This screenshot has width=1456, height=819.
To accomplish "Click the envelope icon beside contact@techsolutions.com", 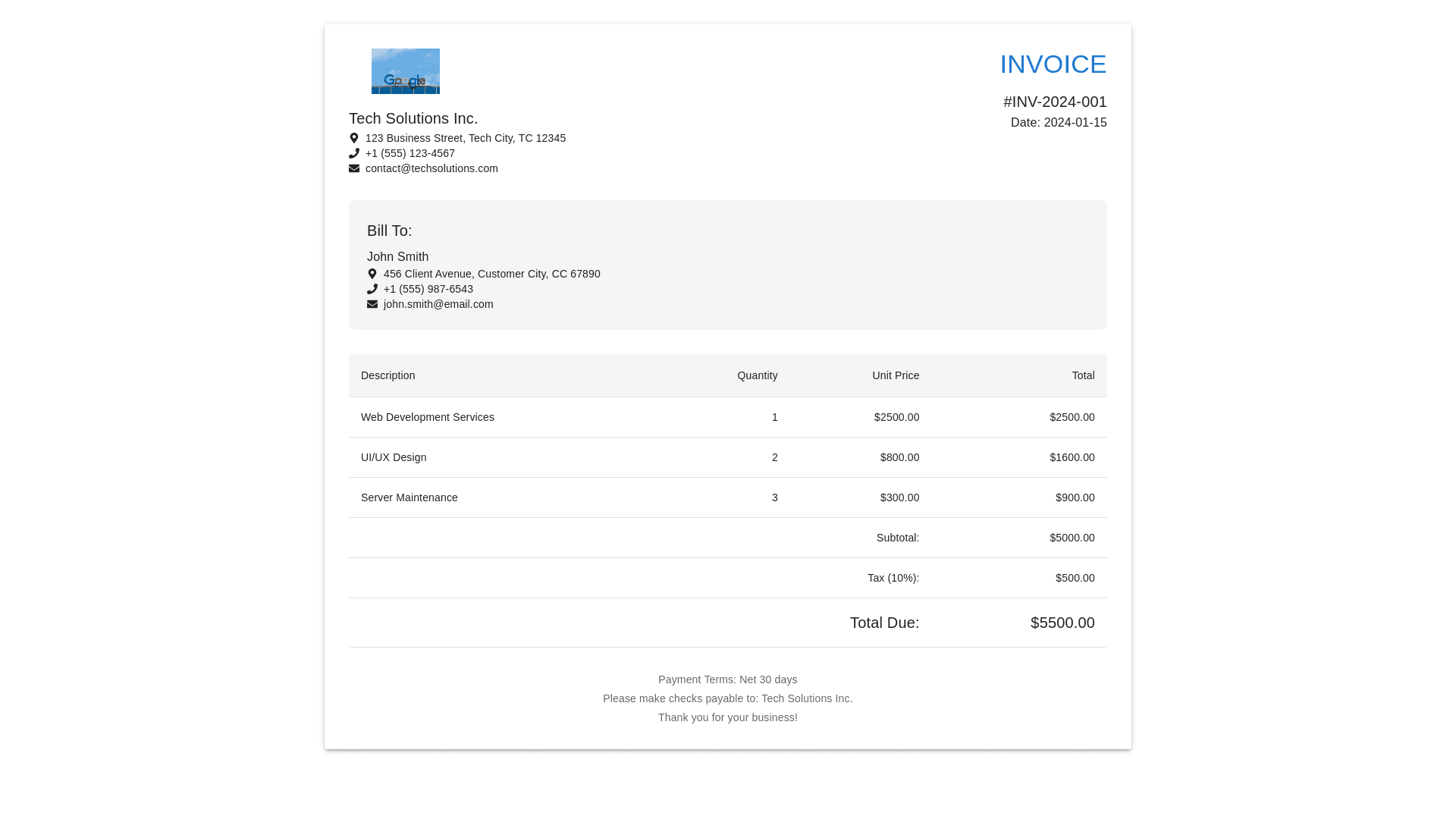I will pyautogui.click(x=354, y=168).
